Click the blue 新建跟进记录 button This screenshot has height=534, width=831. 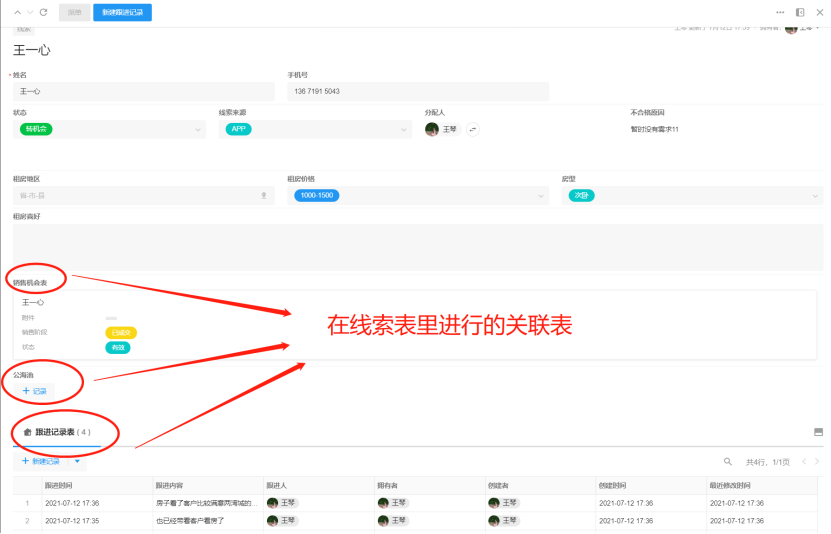click(x=122, y=12)
